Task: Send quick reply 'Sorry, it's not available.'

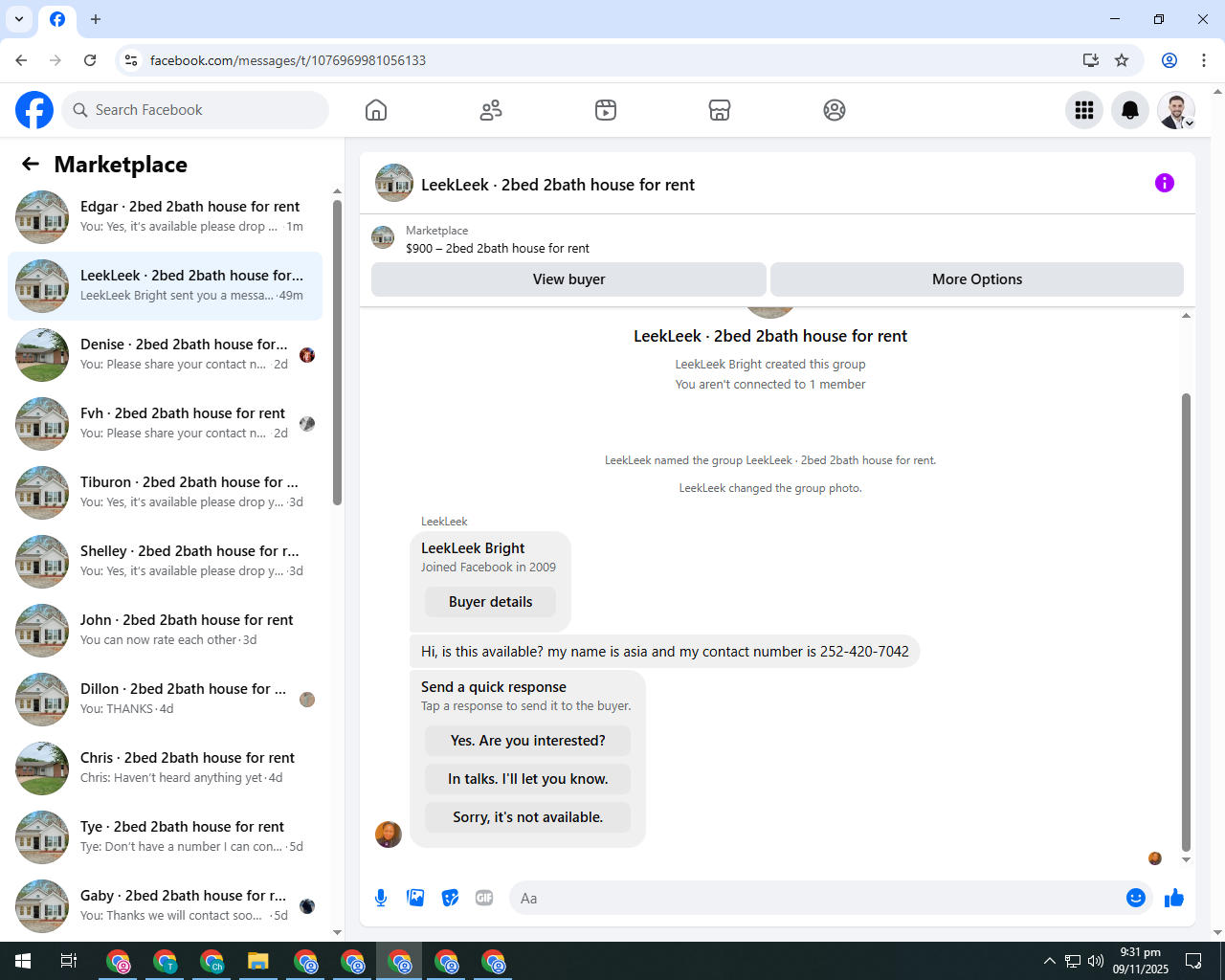Action: pyautogui.click(x=527, y=817)
